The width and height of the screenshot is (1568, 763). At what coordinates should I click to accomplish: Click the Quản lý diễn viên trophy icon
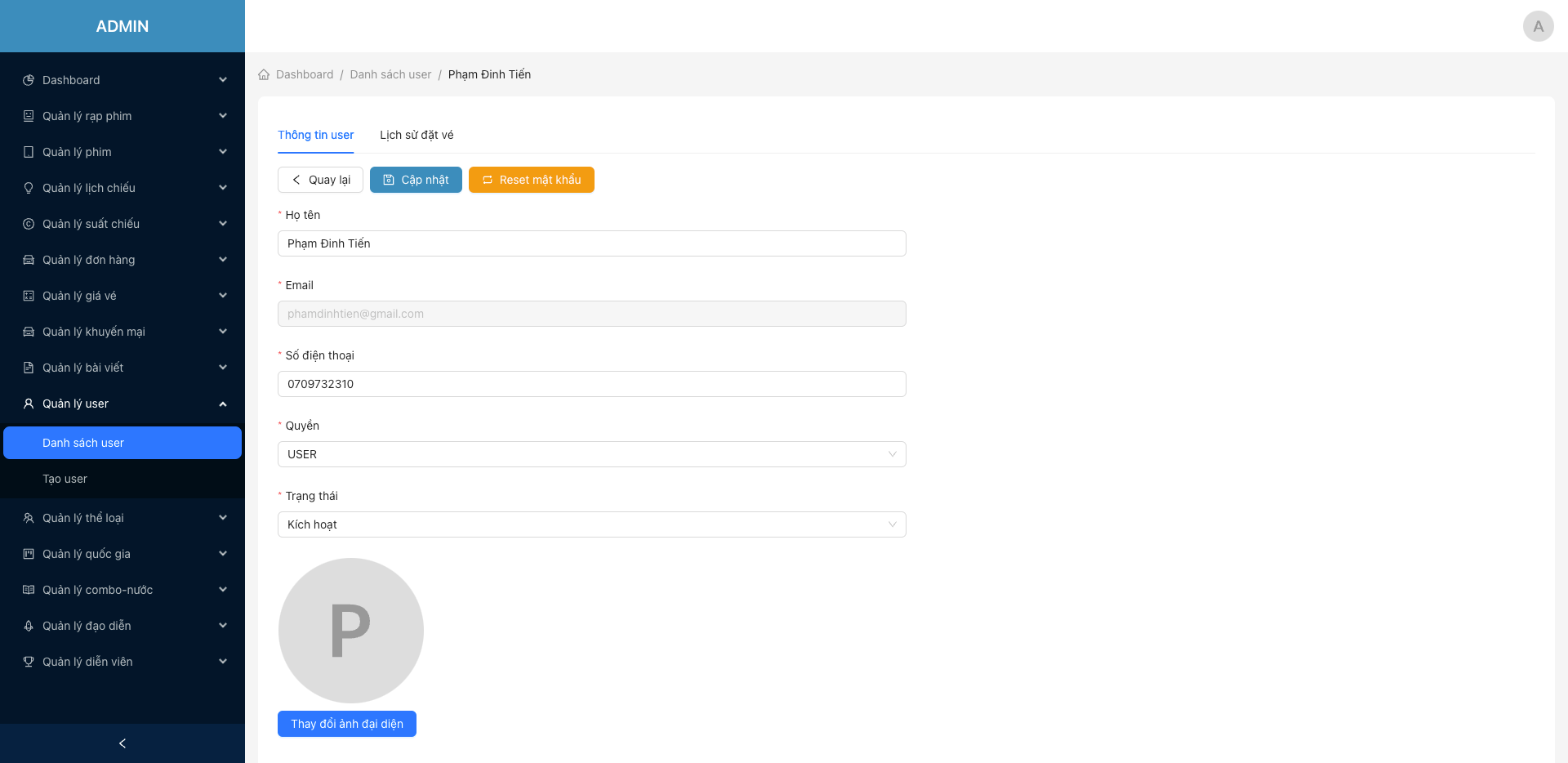pos(29,662)
